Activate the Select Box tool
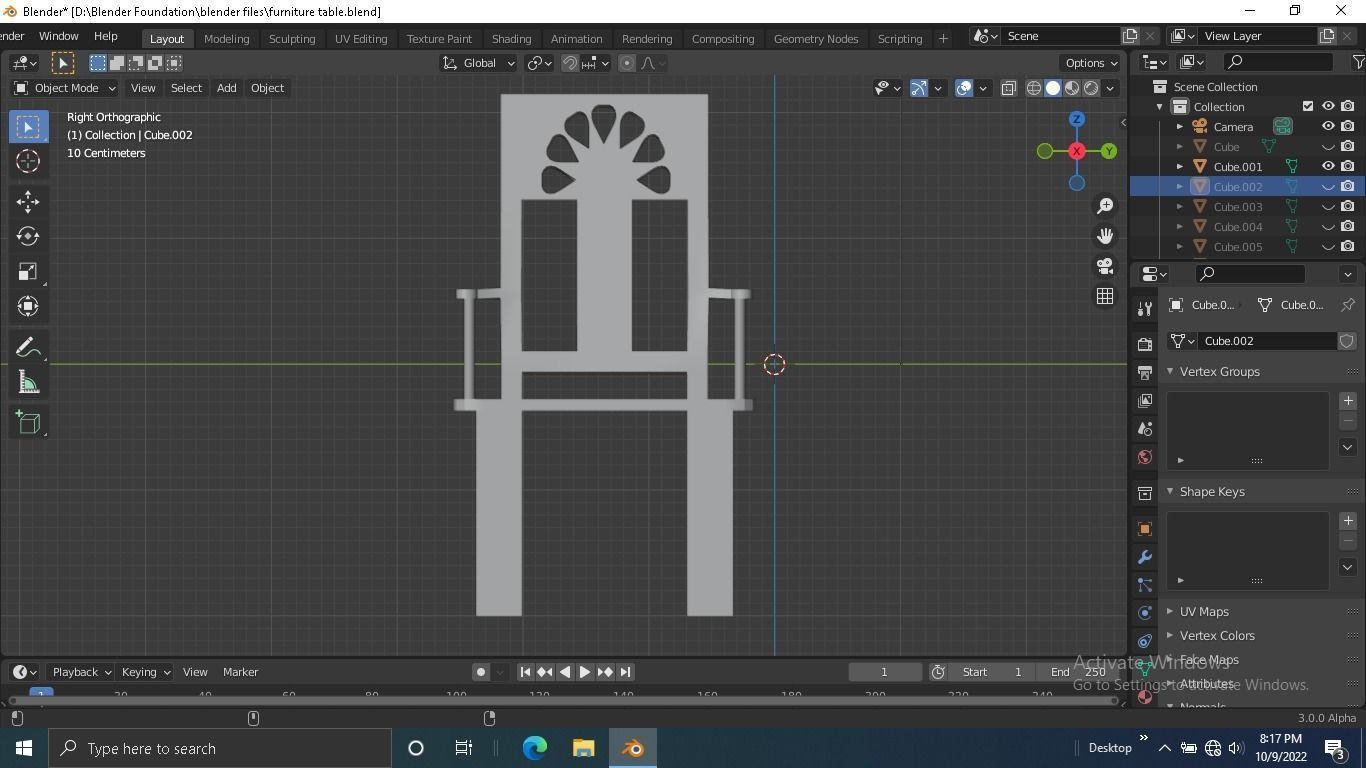The height and width of the screenshot is (768, 1366). (28, 126)
